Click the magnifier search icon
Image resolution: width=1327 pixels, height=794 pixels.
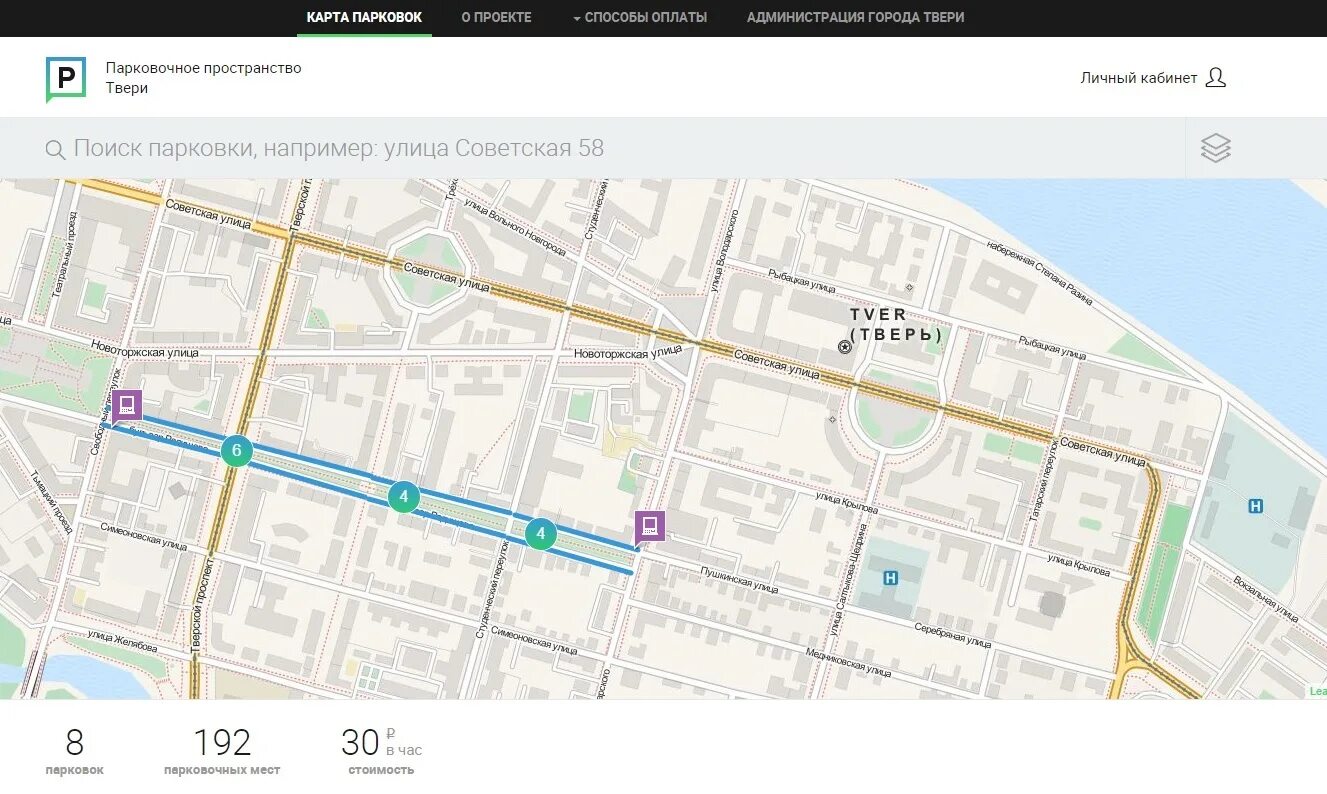click(55, 150)
